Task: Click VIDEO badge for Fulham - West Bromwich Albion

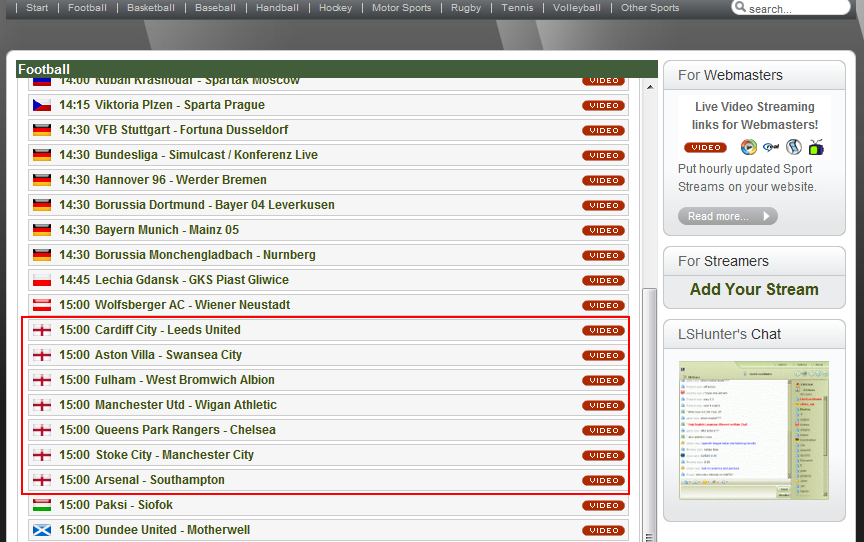Action: (x=603, y=380)
